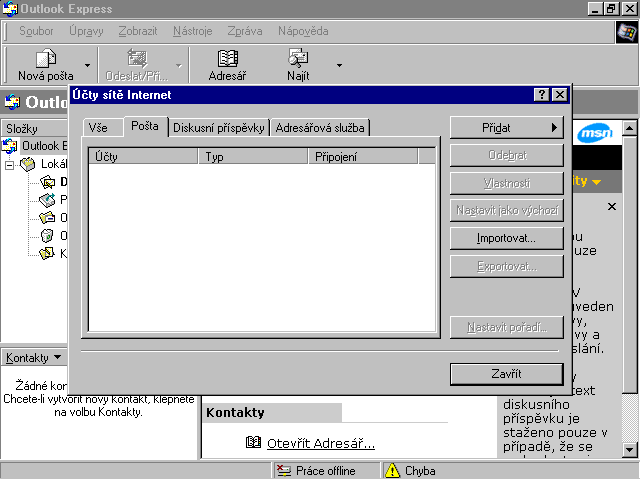This screenshot has height=480, width=640.
Task: Open the Přidat submenu button
Action: [x=507, y=128]
